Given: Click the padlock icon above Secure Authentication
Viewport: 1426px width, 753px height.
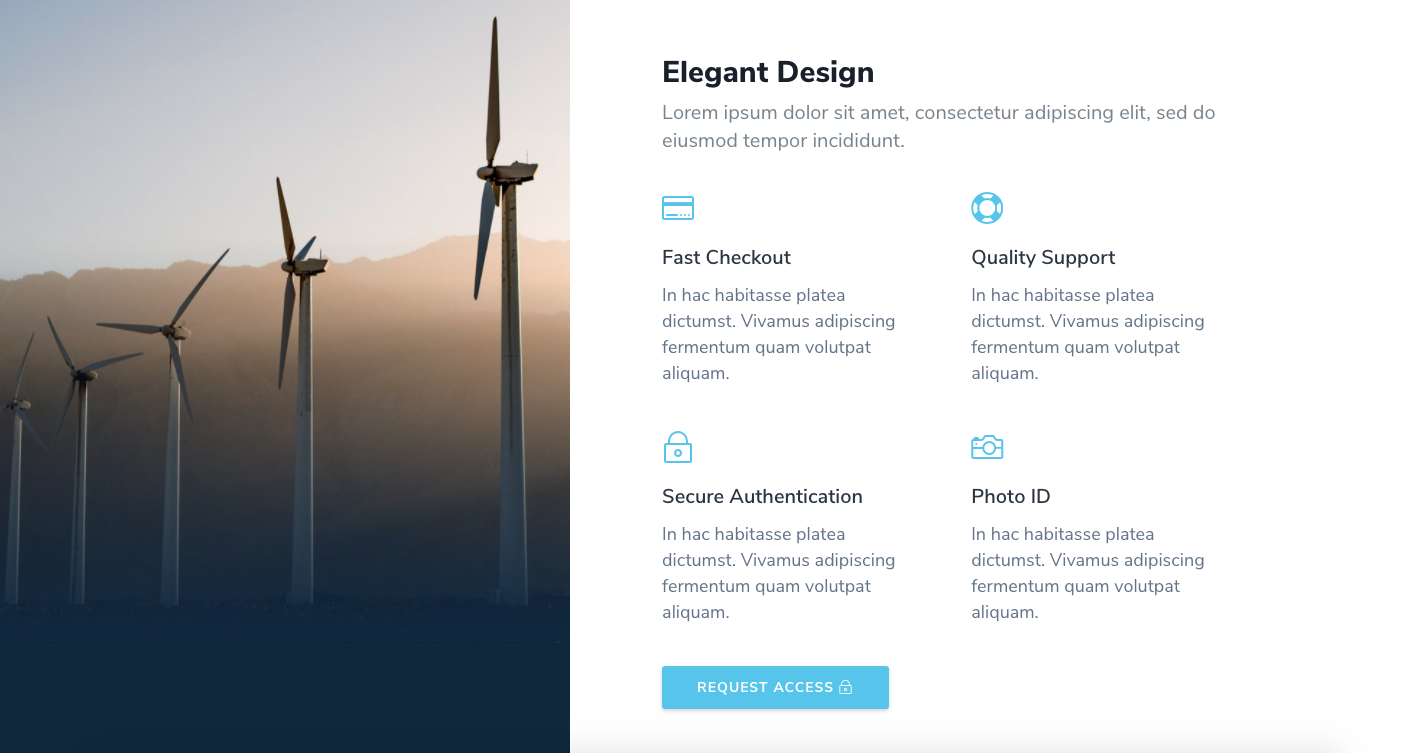Looking at the screenshot, I should (677, 447).
